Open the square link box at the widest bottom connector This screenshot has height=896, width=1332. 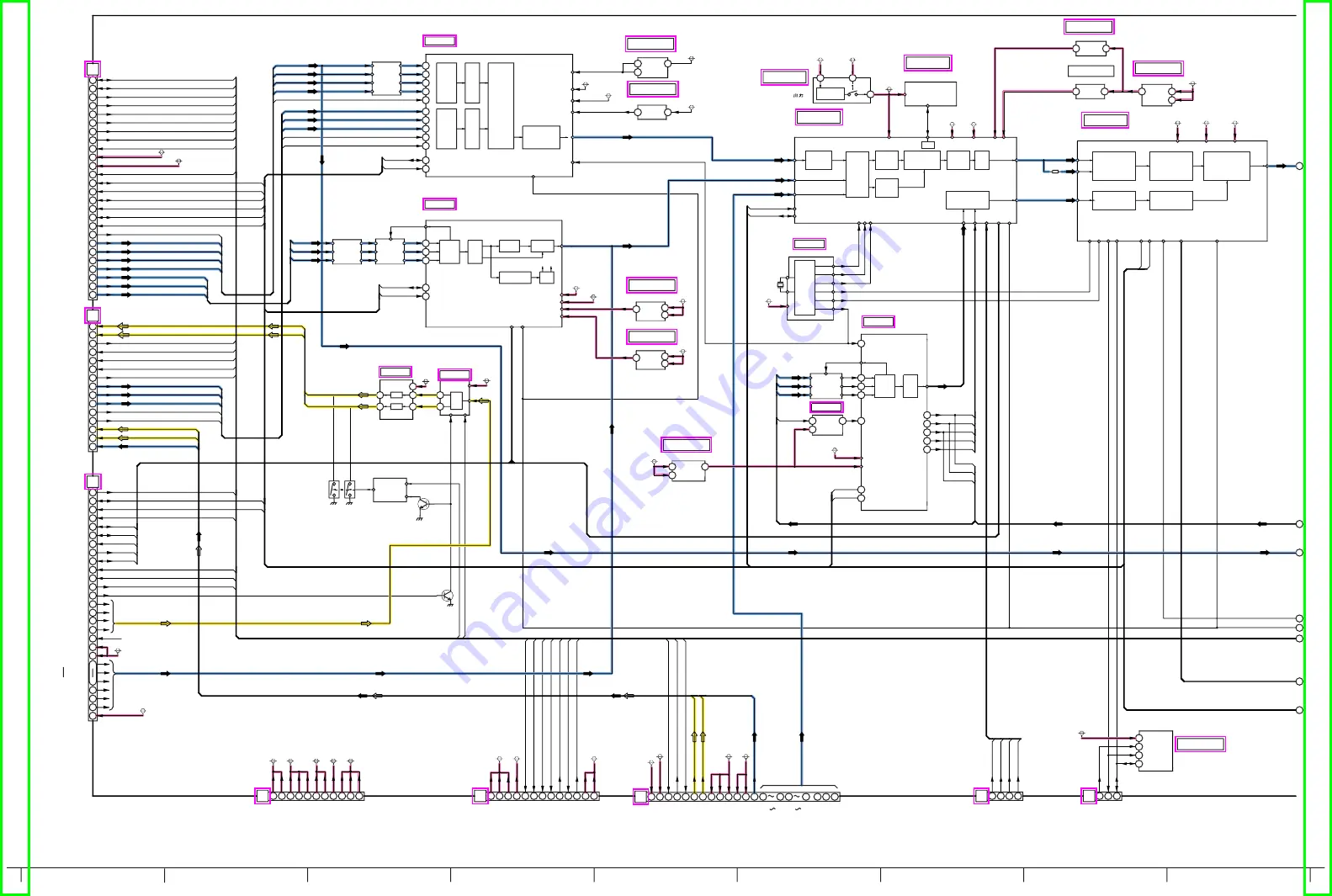(x=640, y=797)
